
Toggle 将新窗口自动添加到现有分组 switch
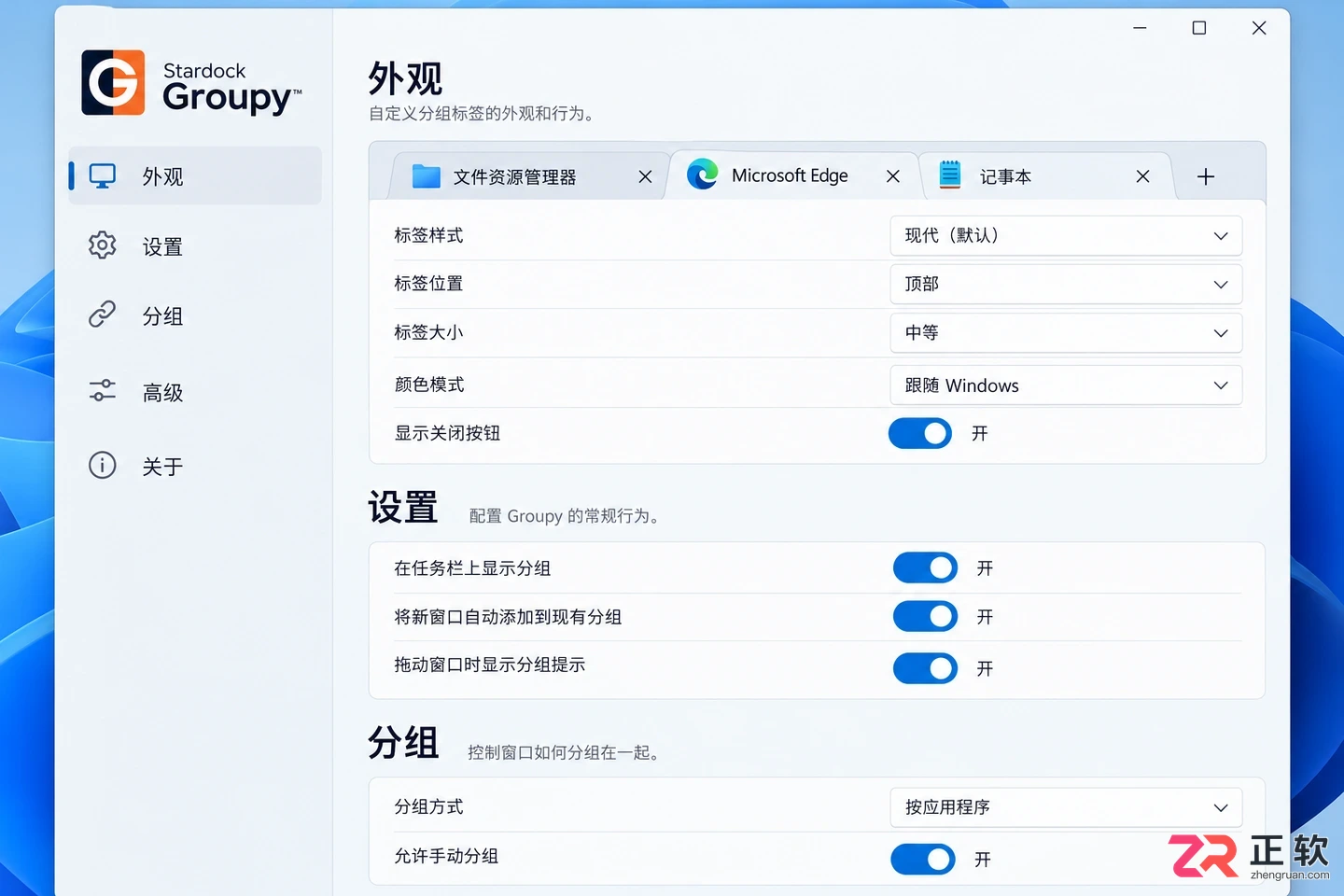click(x=925, y=616)
